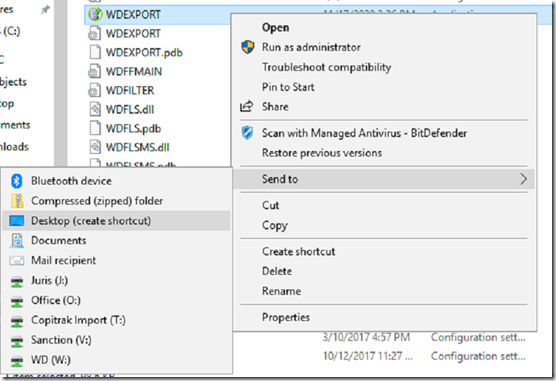Click the WDFLSMS.dll file icon

coord(95,147)
